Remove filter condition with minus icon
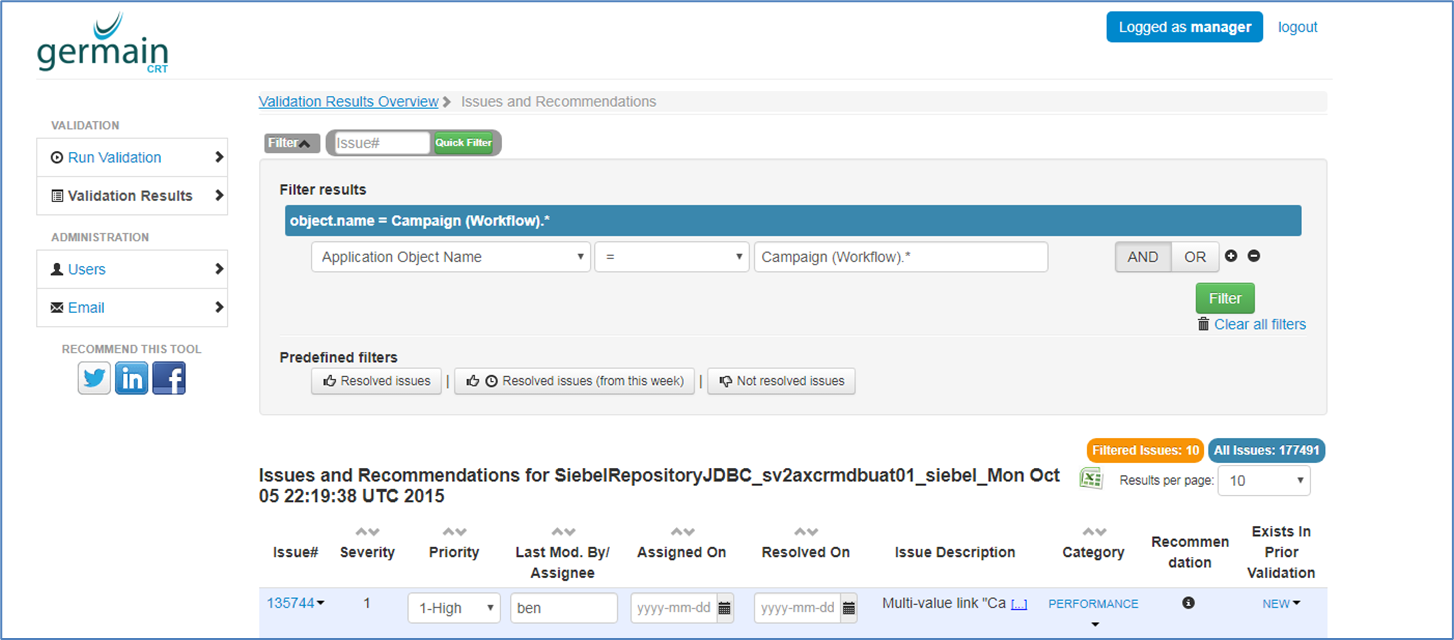The height and width of the screenshot is (640, 1454). (1254, 256)
